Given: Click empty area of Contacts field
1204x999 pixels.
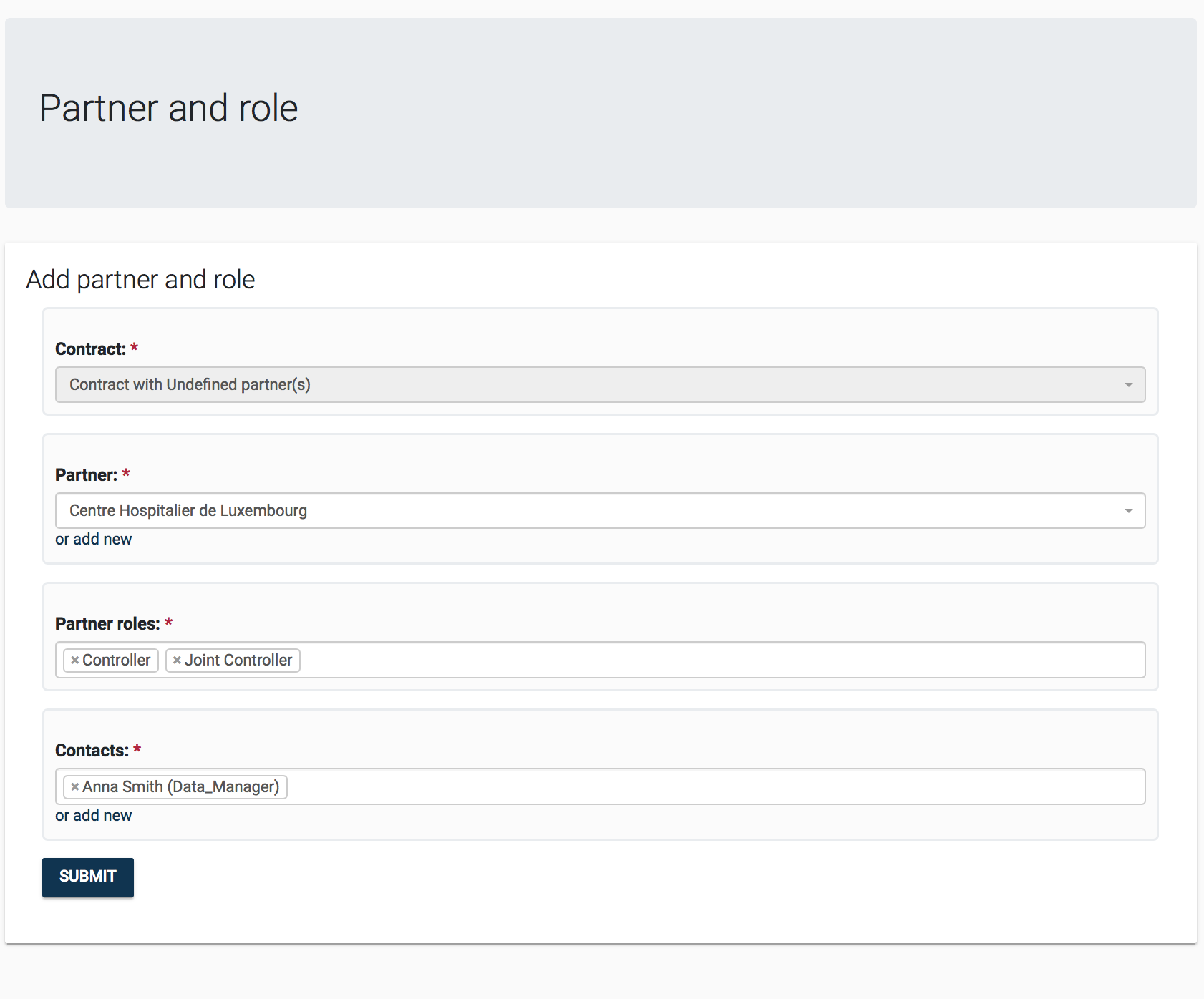Looking at the screenshot, I should 716,787.
